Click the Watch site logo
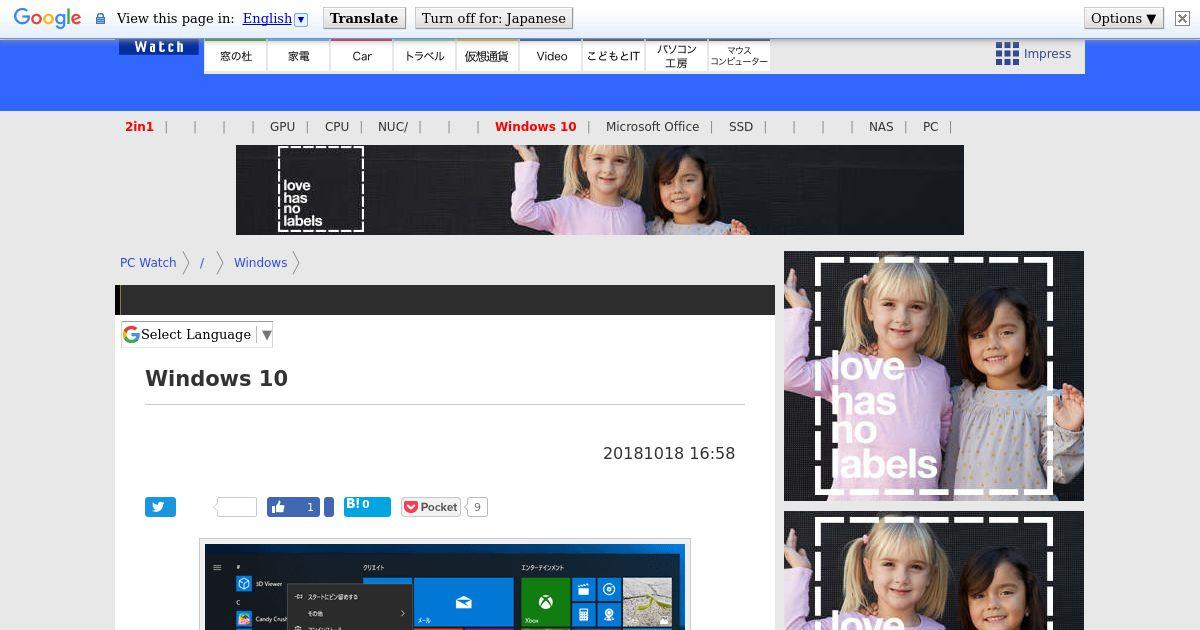The height and width of the screenshot is (630, 1200). [x=159, y=47]
